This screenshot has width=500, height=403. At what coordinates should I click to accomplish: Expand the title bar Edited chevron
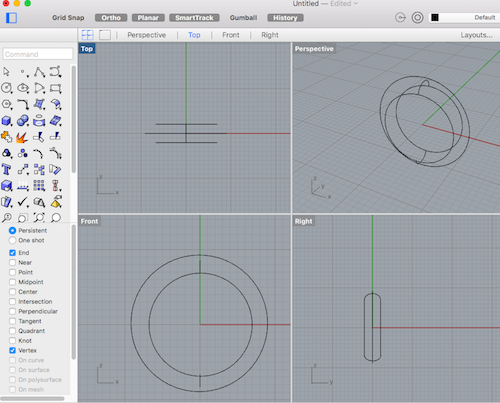point(356,3)
